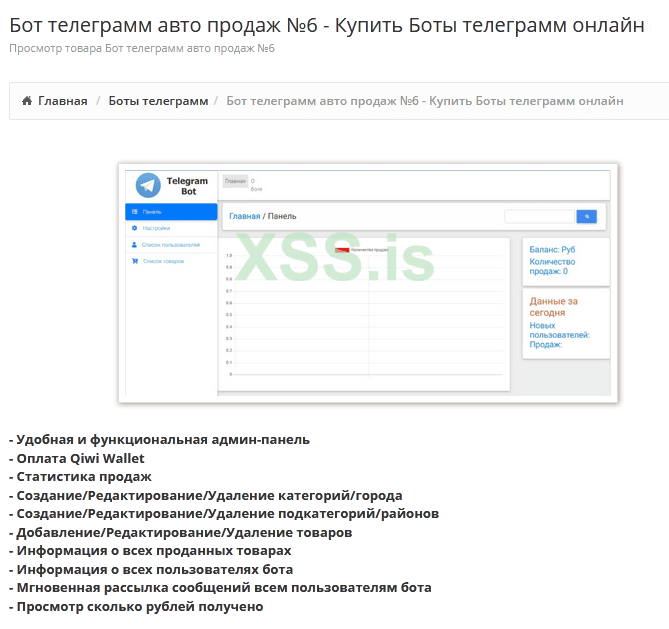Click the 'Telegram Bot' title text
Screen dimensions: 669x629
click(187, 186)
